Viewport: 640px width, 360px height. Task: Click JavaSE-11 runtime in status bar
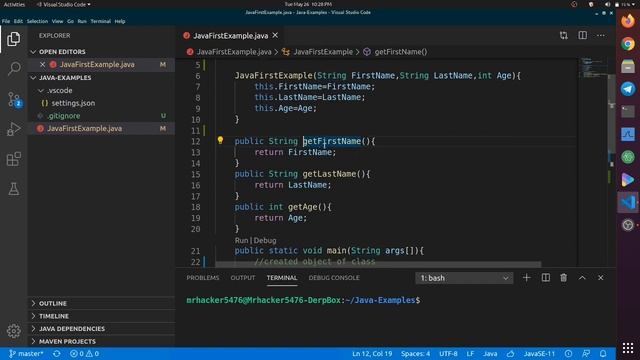[x=539, y=353]
